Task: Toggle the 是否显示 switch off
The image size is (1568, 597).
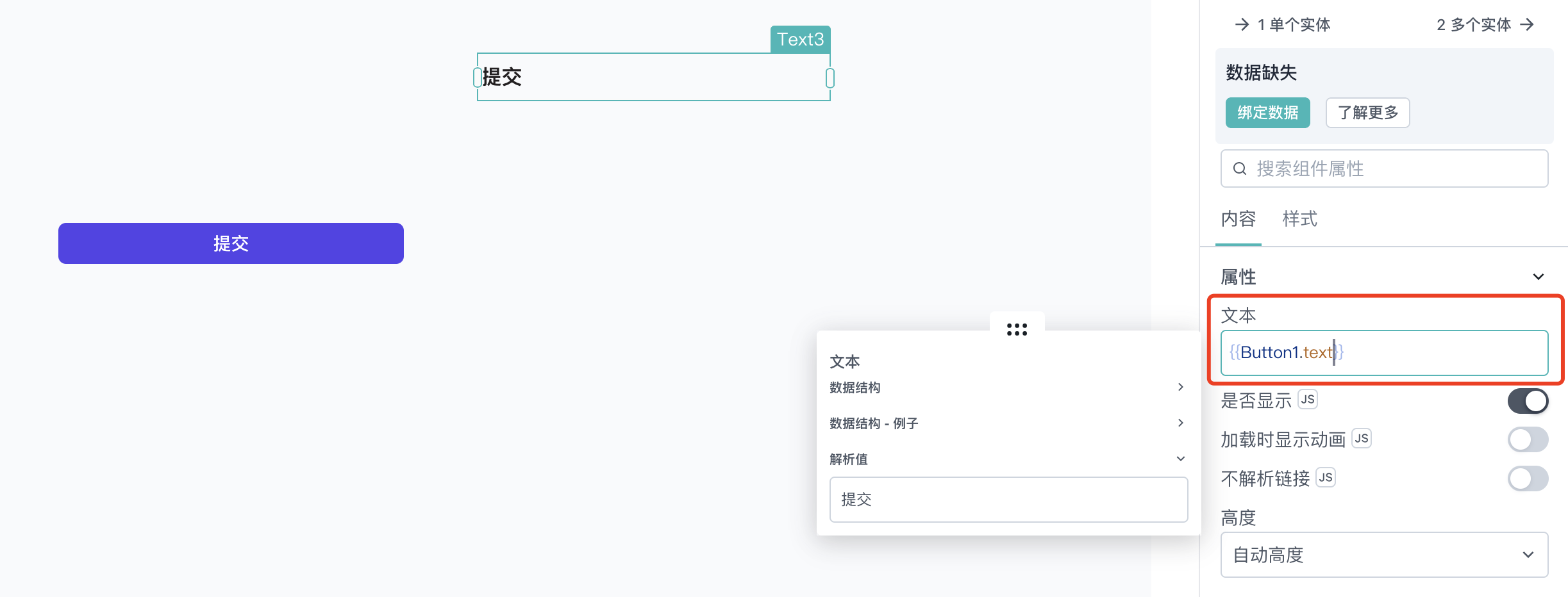Action: [x=1528, y=401]
